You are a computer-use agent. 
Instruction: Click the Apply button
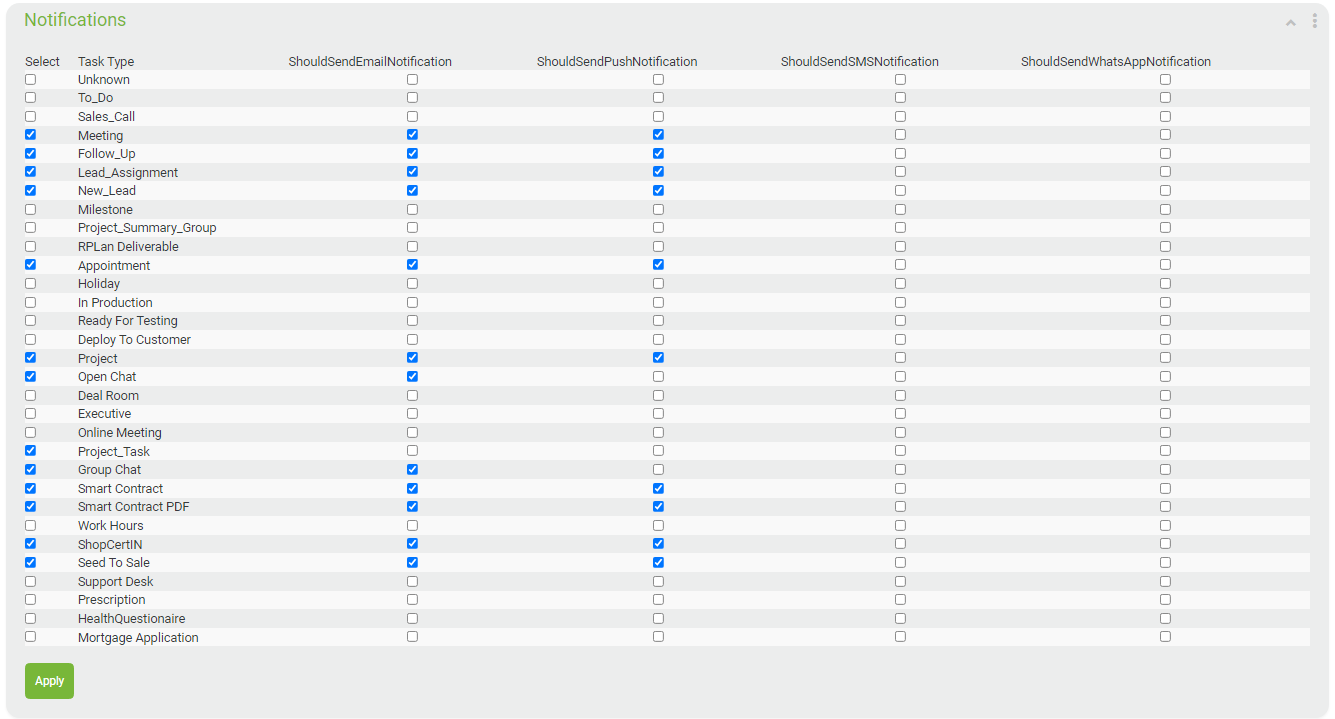[x=49, y=681]
